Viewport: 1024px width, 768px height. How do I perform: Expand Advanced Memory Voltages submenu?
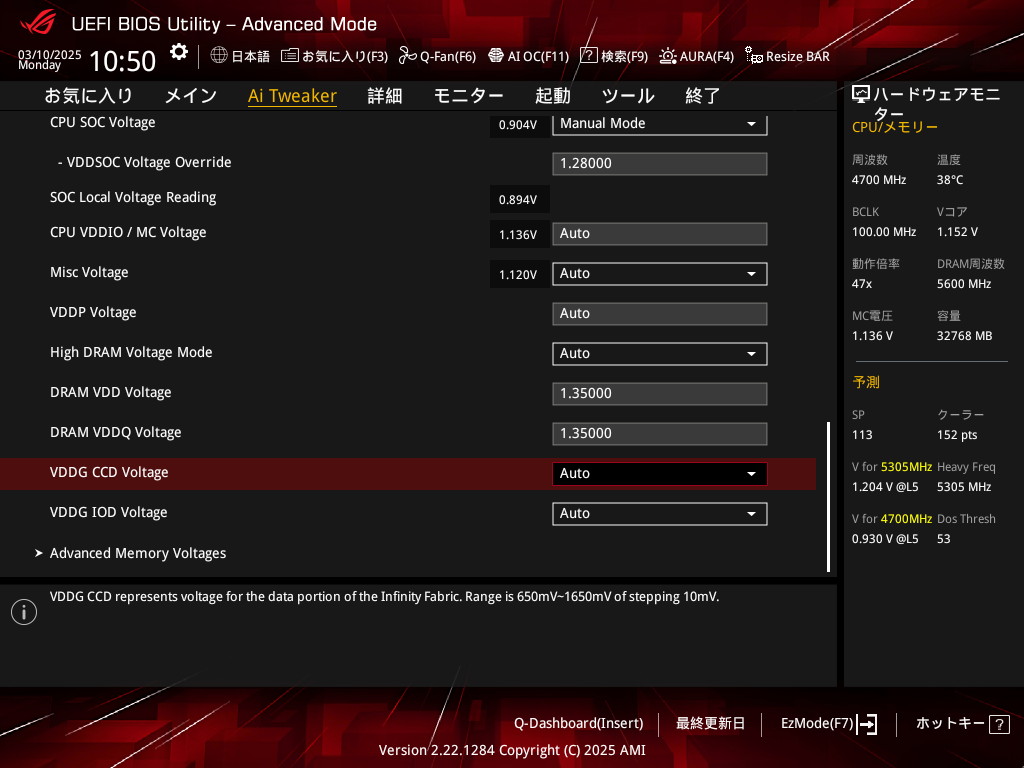[138, 553]
